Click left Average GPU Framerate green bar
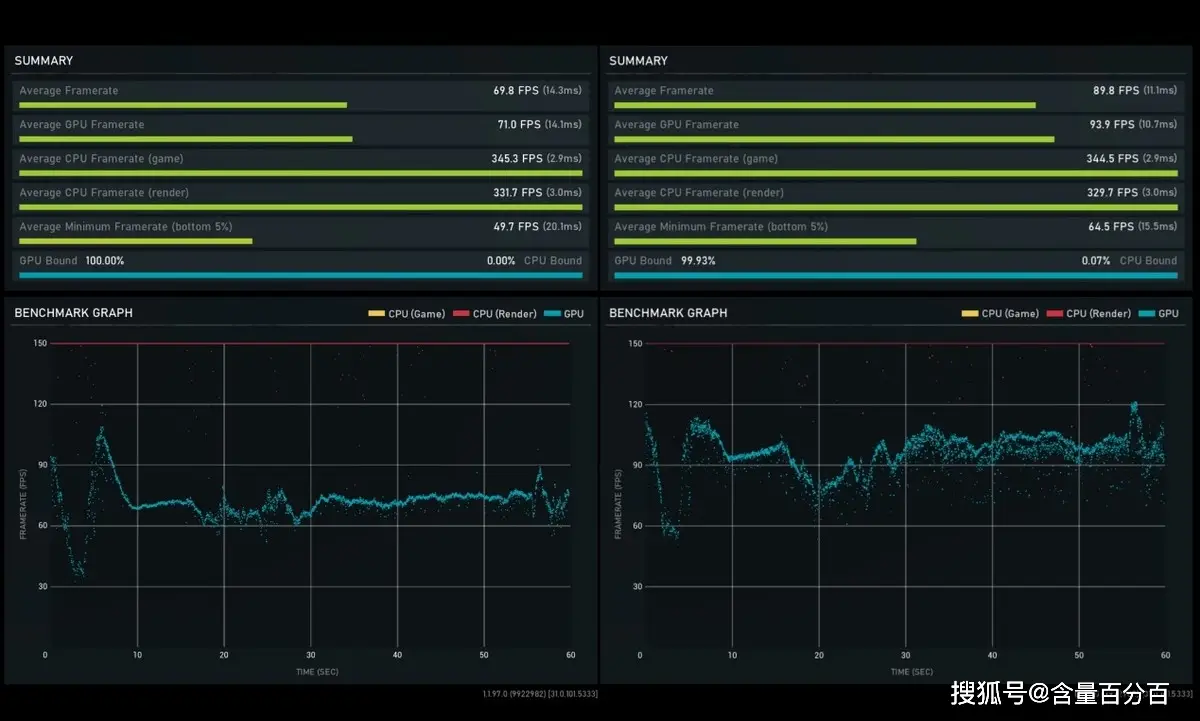The image size is (1200, 721). [186, 139]
